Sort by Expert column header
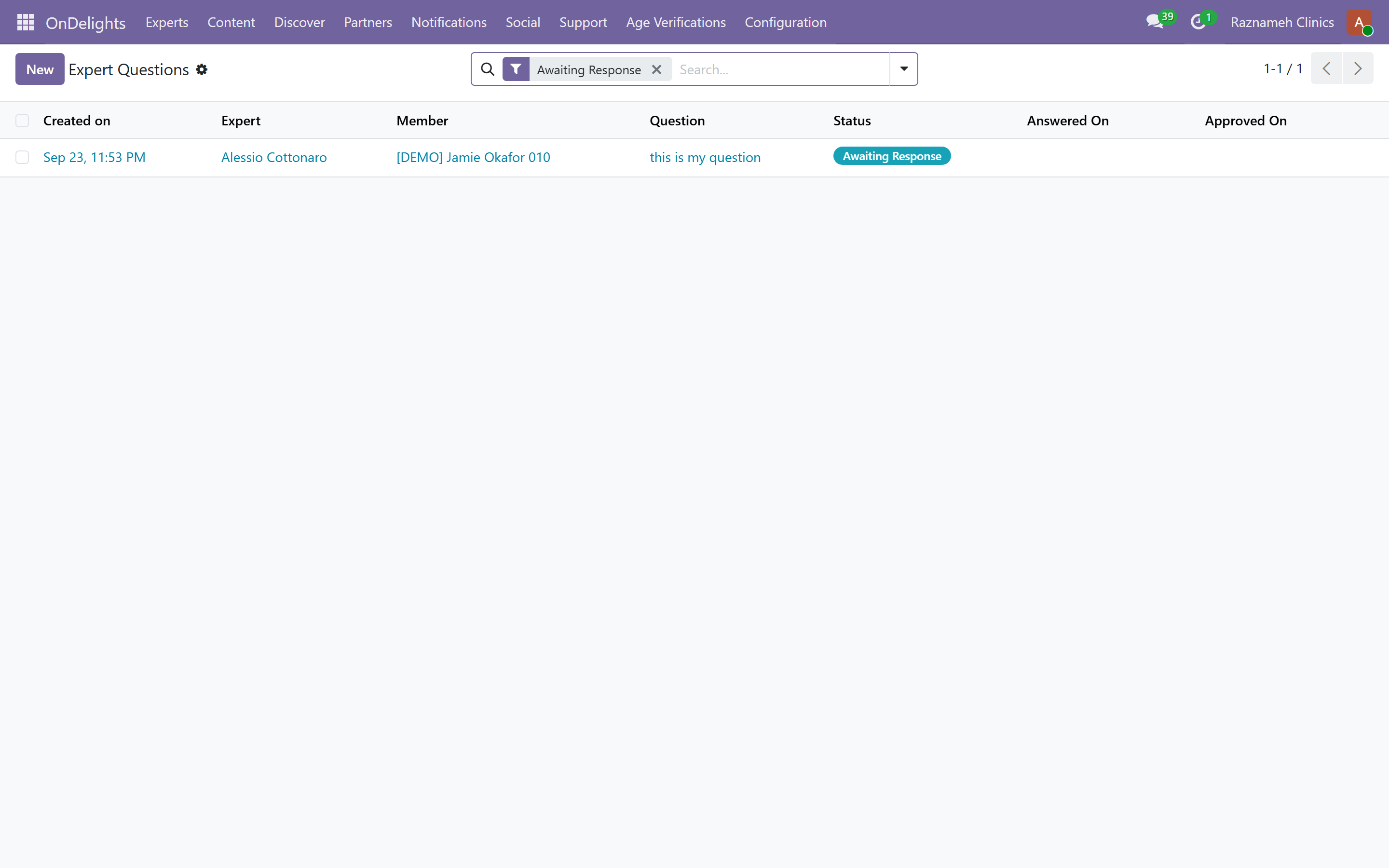This screenshot has height=868, width=1389. tap(241, 121)
